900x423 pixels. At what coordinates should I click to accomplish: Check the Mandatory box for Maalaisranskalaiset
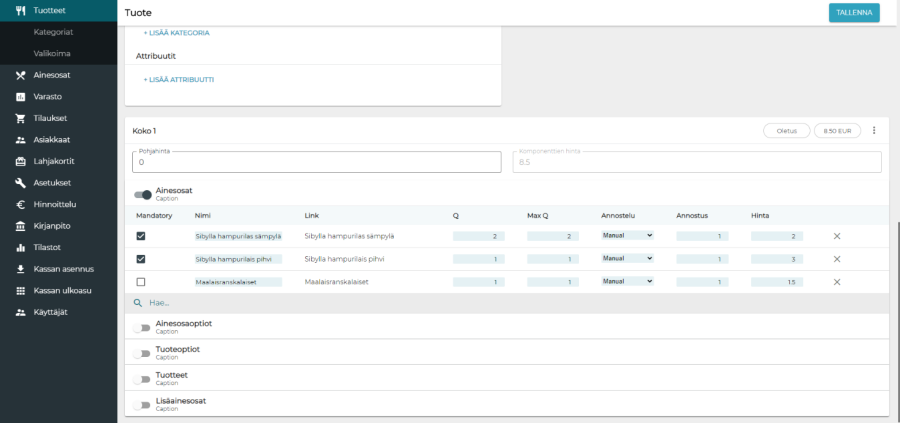pos(141,282)
